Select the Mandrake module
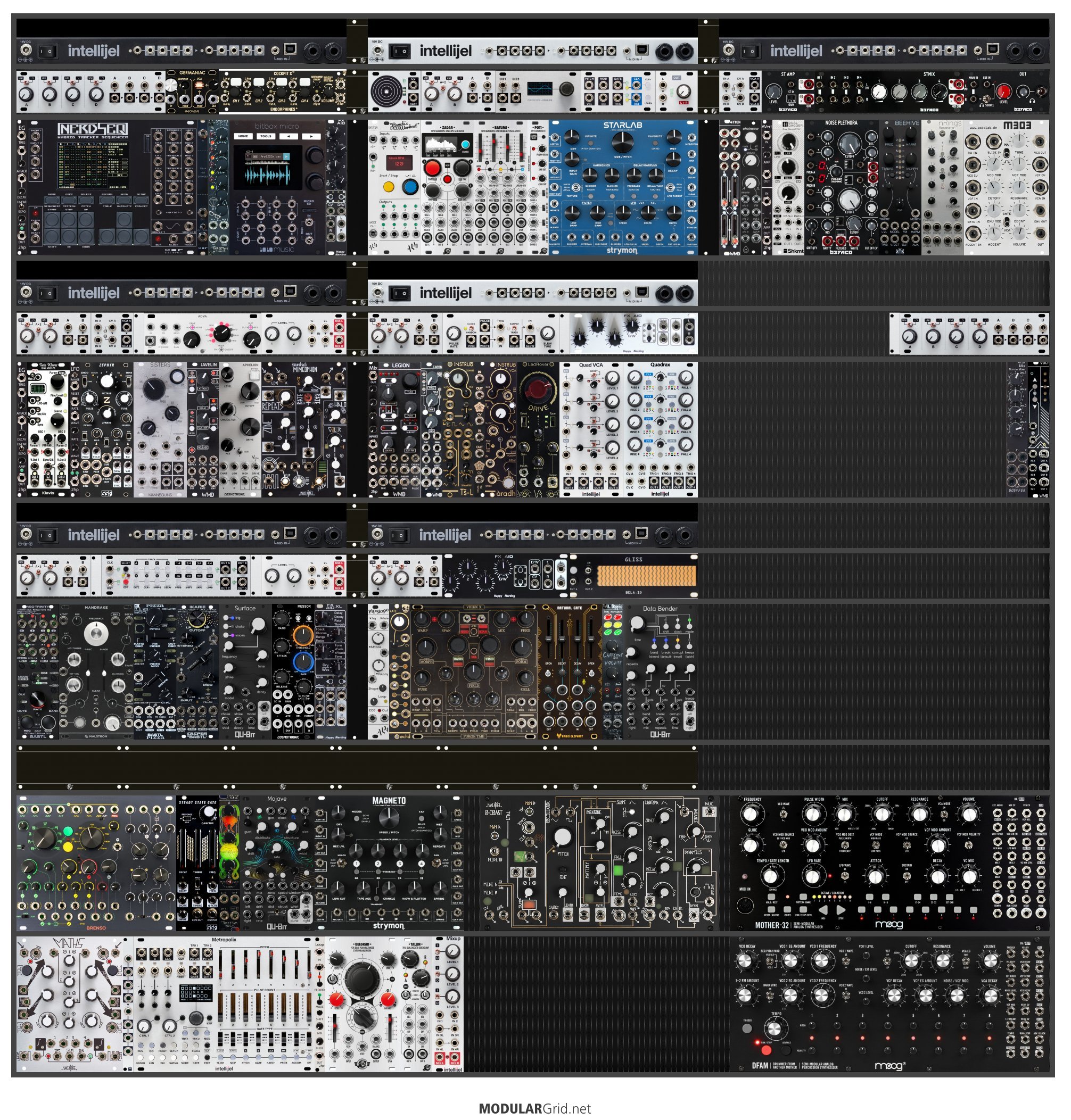 click(96, 671)
